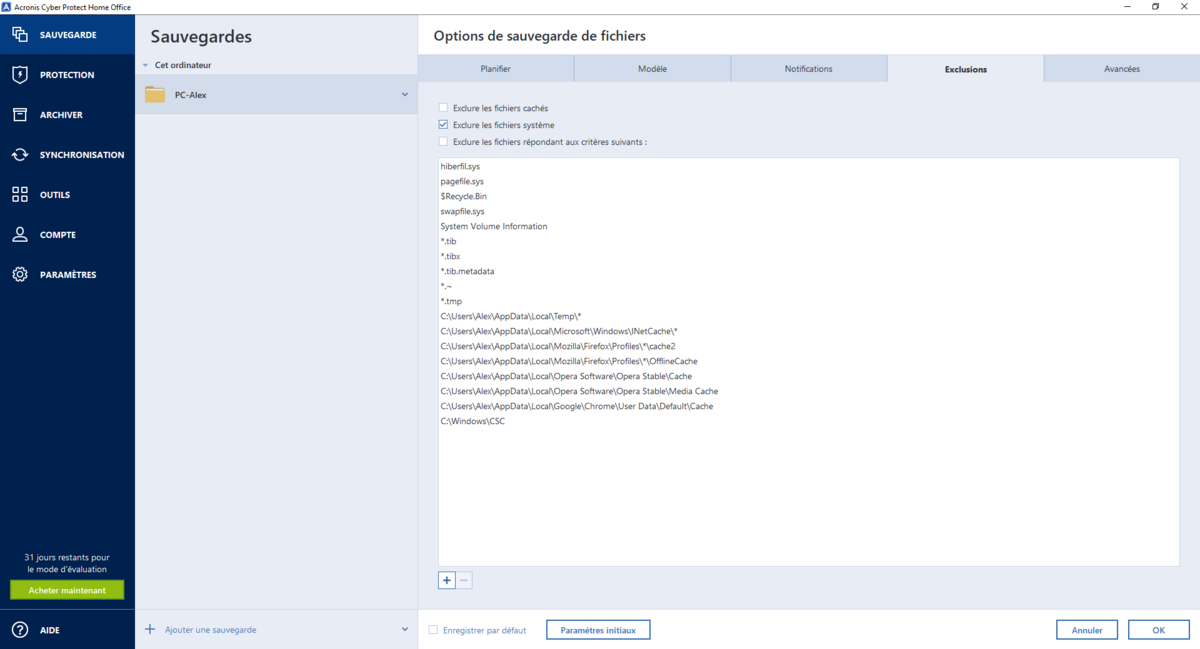Select the *.~ exclusion entry
Screen dimensions: 1200x649
tap(446, 286)
